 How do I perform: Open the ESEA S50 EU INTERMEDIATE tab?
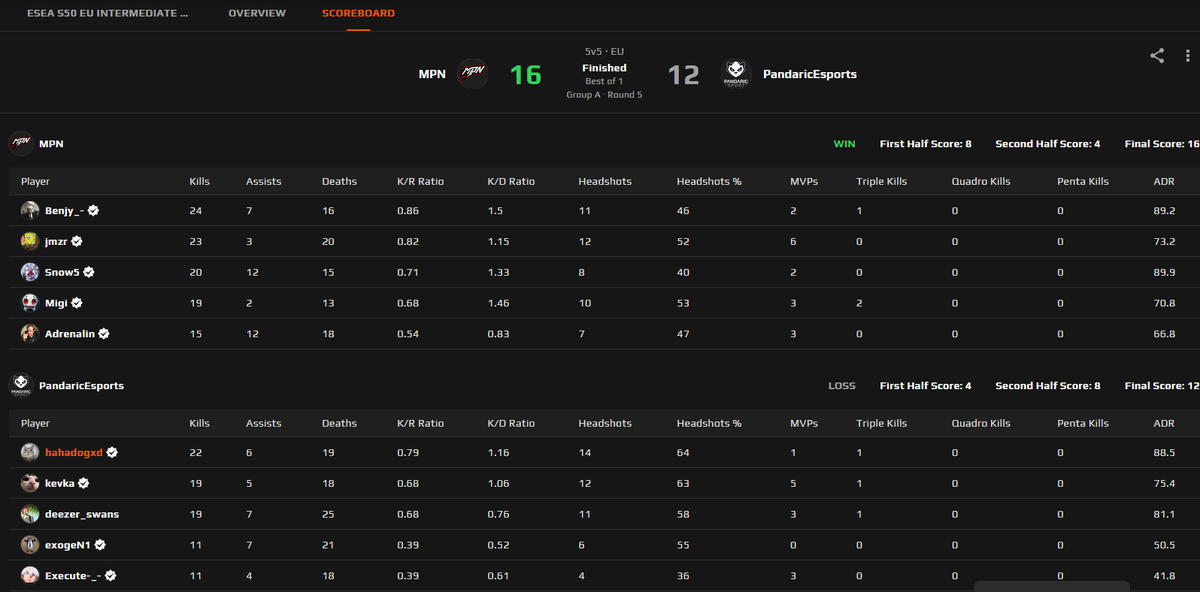click(x=110, y=13)
